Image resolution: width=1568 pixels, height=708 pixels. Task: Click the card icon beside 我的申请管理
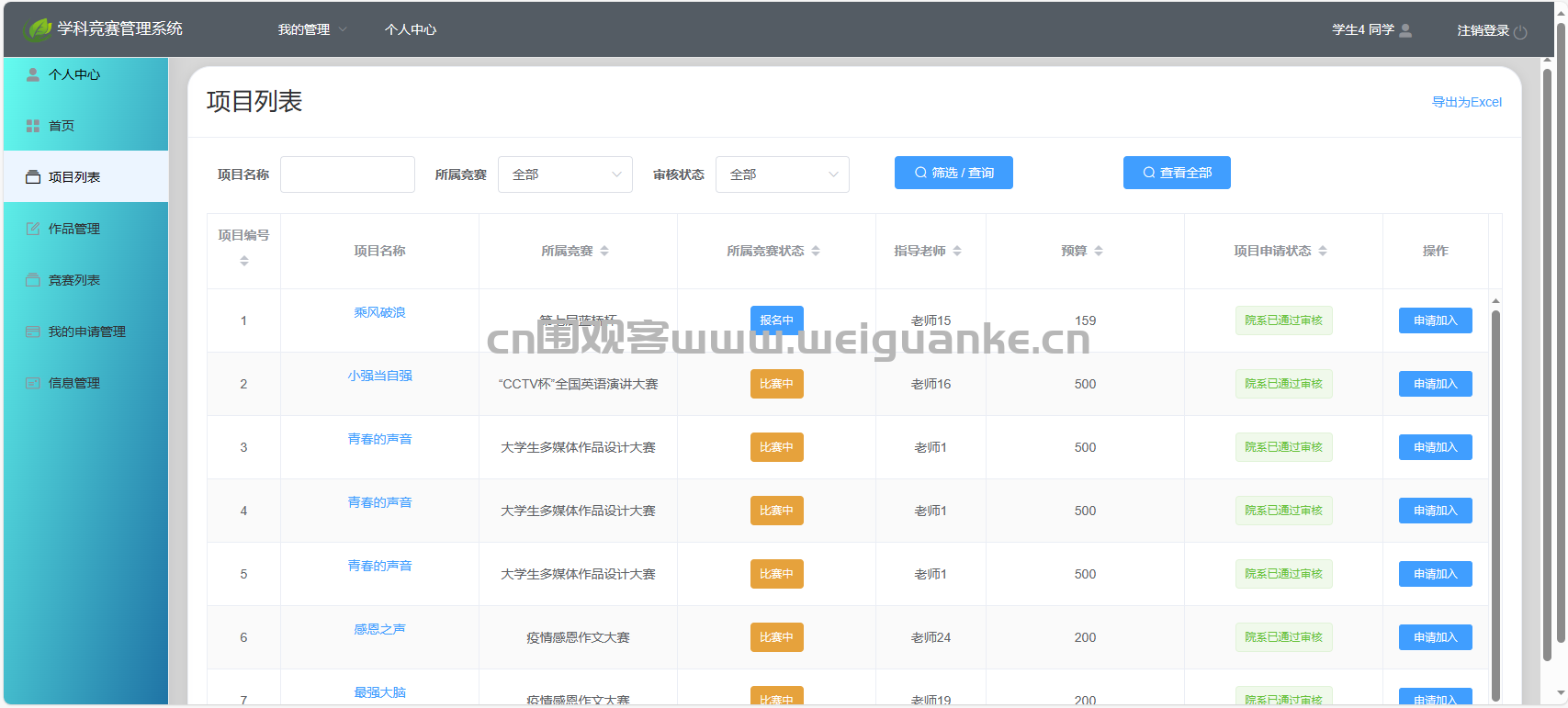[33, 332]
